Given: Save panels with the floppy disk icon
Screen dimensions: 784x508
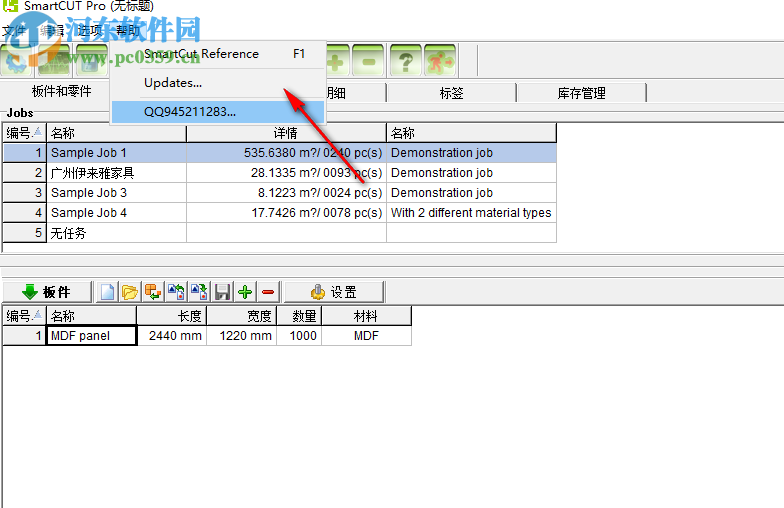Looking at the screenshot, I should tap(222, 292).
